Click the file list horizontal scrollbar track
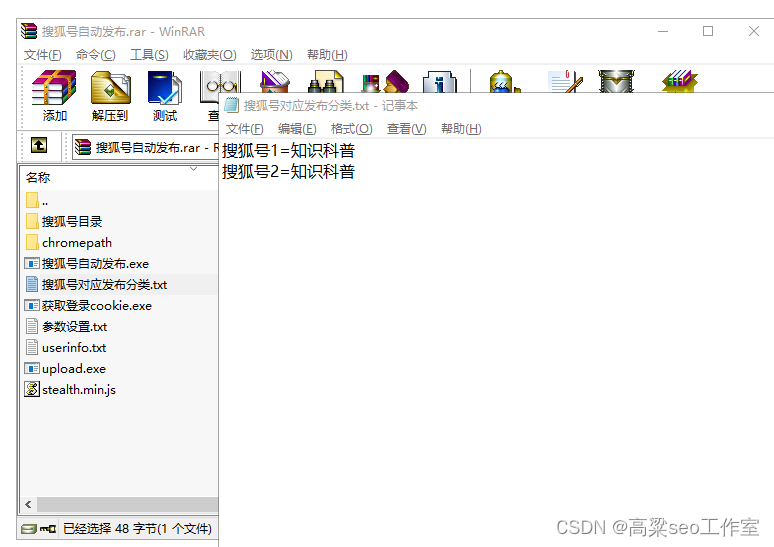The image size is (774, 547). [127, 505]
